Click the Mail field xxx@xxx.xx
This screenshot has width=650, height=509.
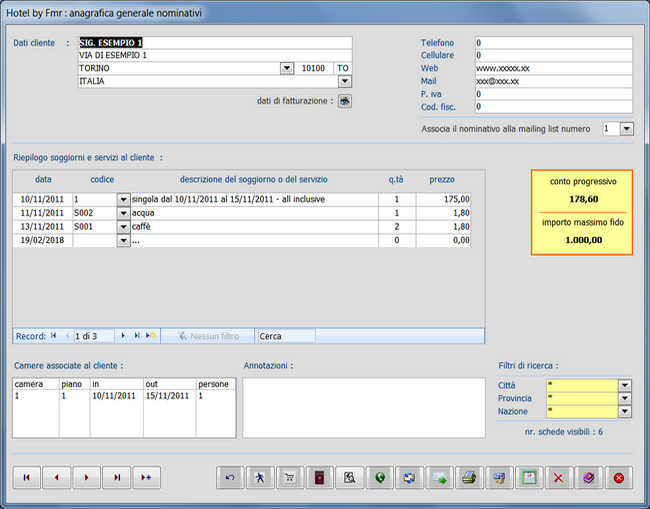coord(554,81)
